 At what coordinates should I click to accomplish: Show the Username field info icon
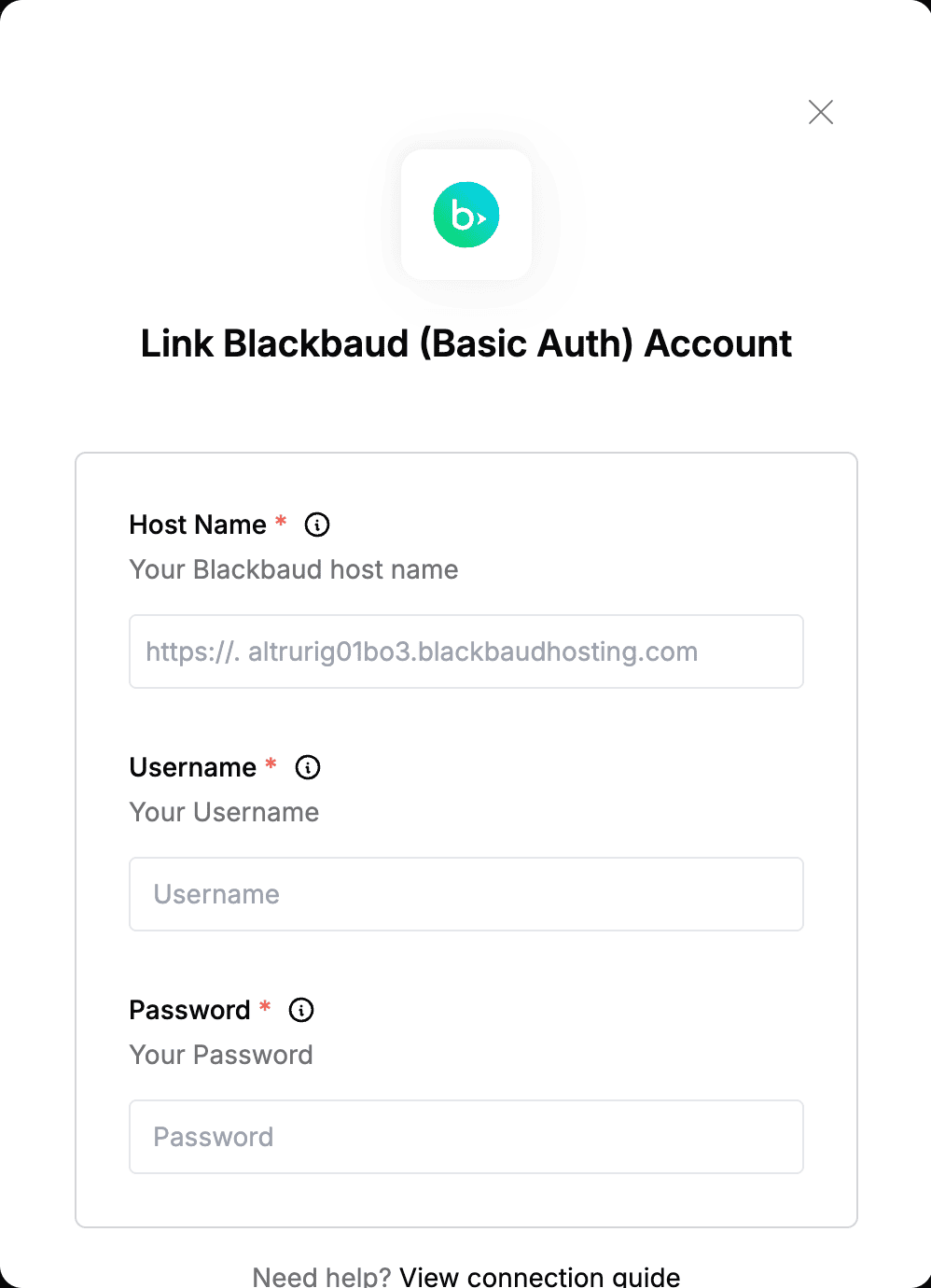click(x=308, y=767)
